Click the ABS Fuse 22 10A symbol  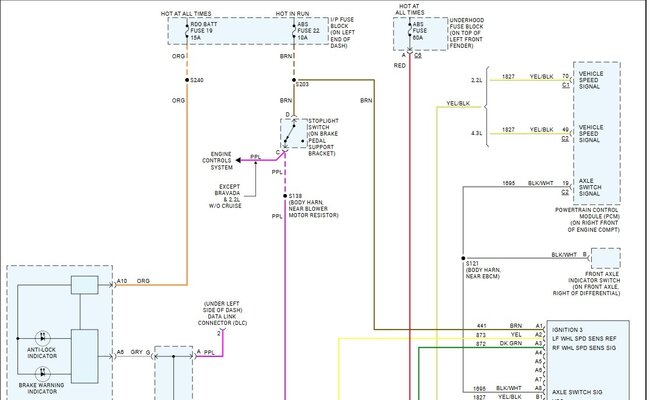pyautogui.click(x=294, y=31)
